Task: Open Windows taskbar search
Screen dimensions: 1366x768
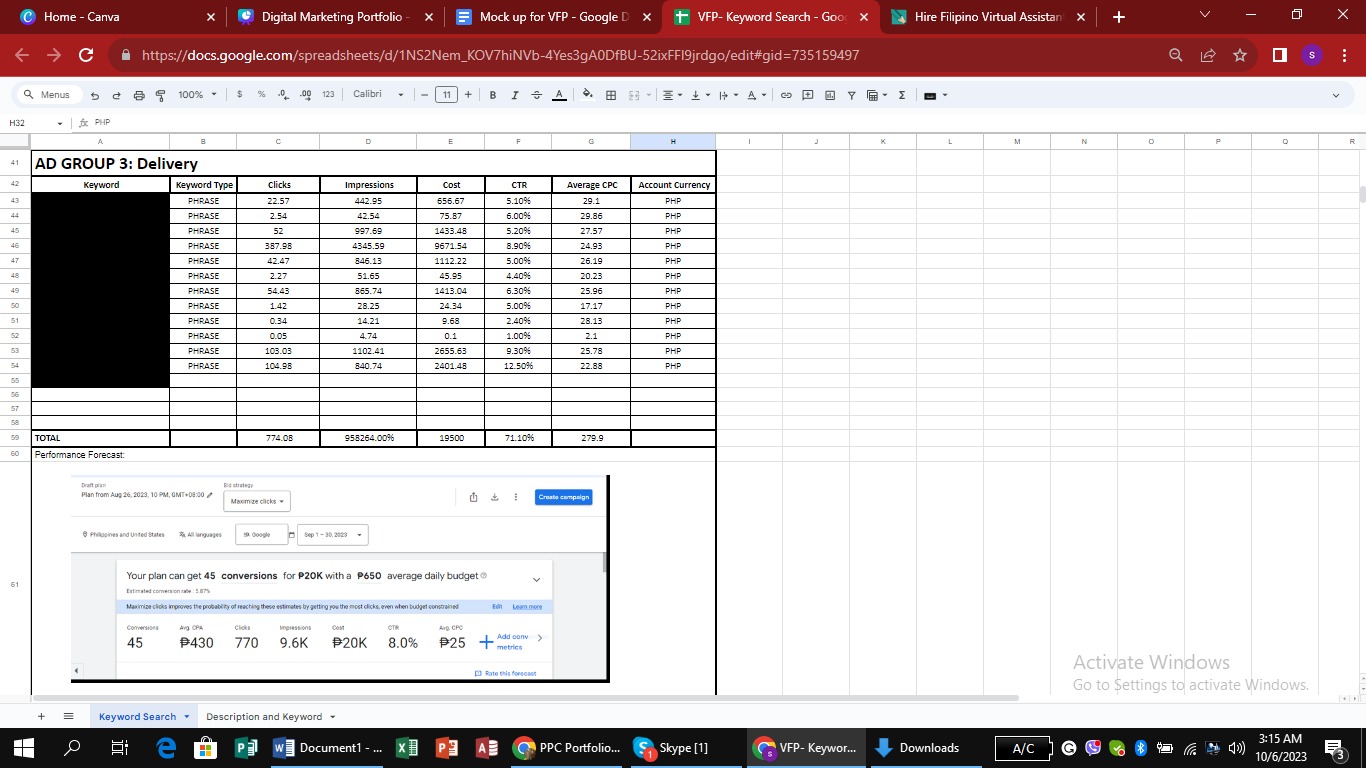Action: pos(72,747)
